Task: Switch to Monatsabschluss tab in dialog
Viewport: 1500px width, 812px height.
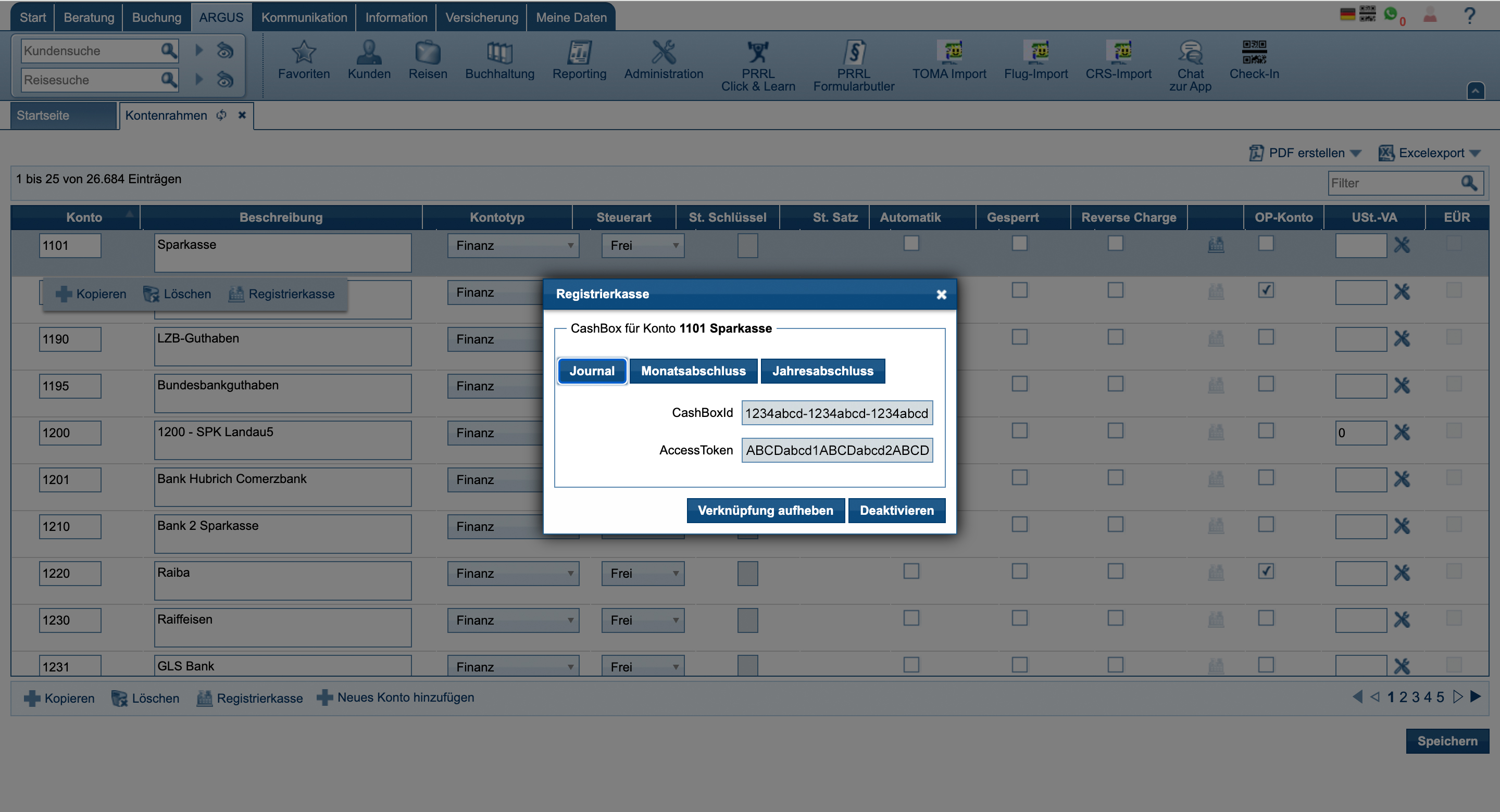Action: point(693,371)
